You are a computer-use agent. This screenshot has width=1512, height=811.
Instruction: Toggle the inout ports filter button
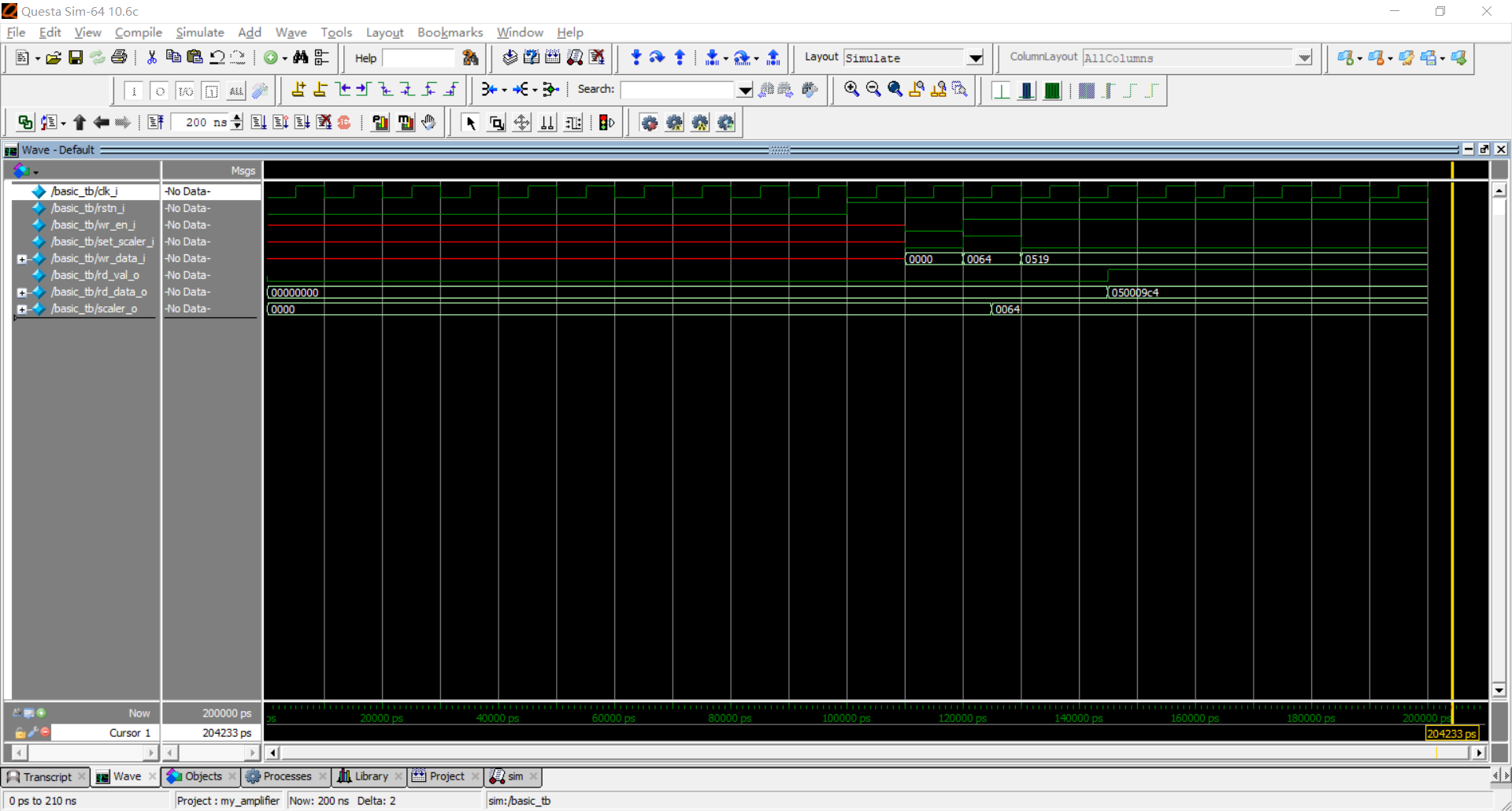[185, 91]
